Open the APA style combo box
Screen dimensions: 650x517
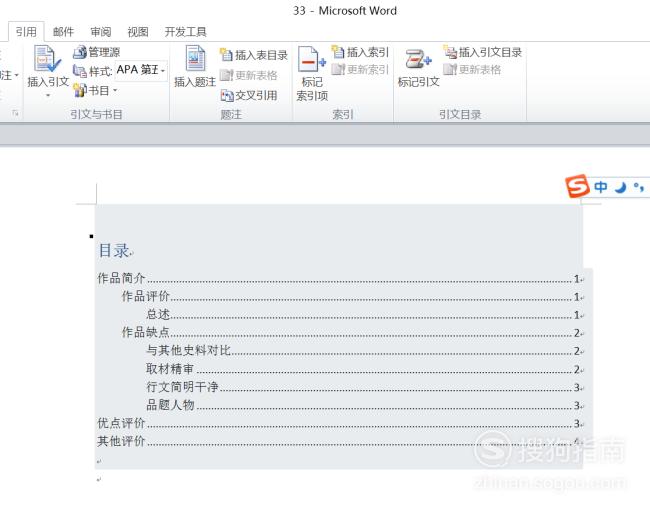(141, 70)
